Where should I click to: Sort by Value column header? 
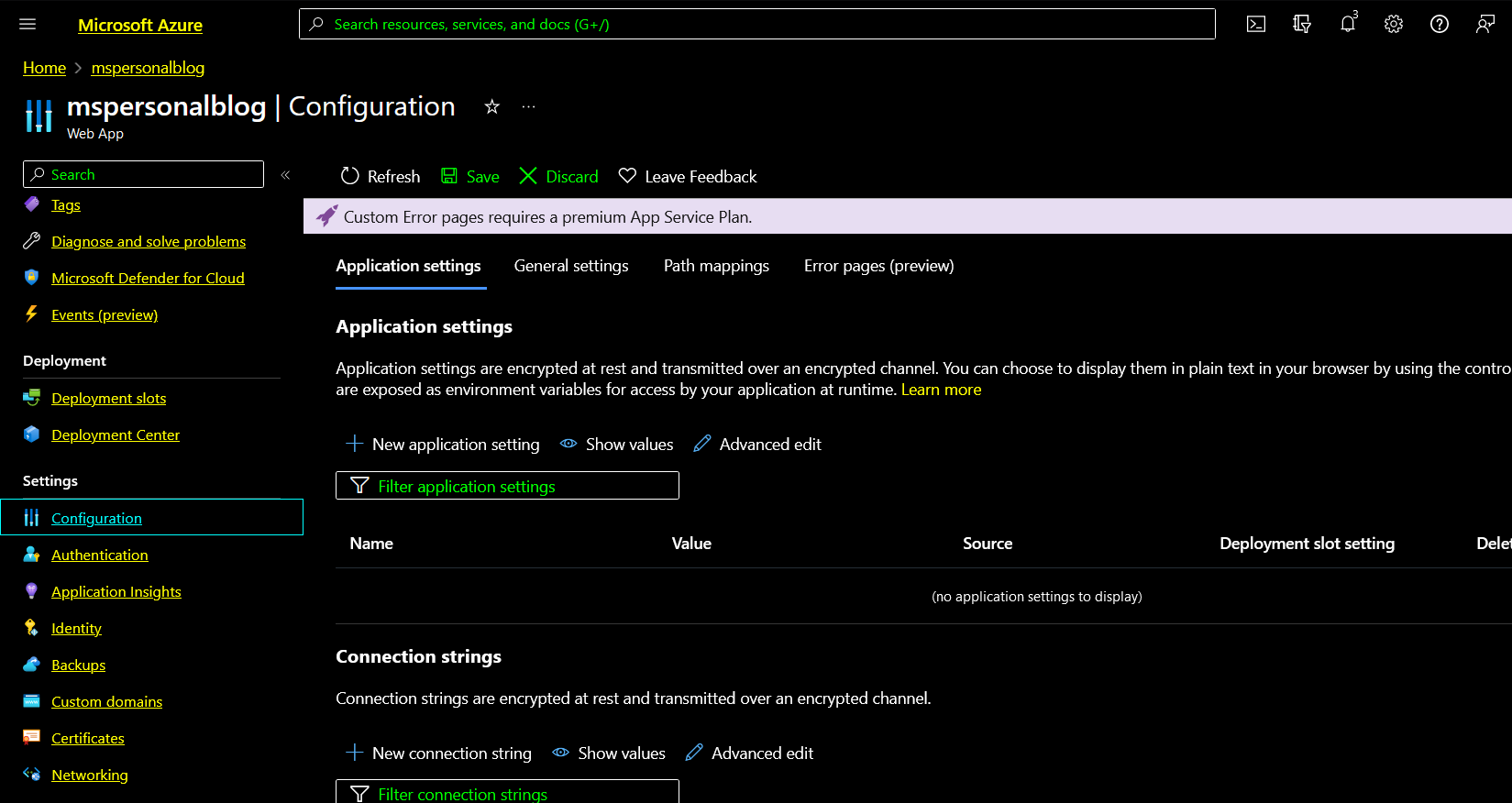pyautogui.click(x=691, y=544)
